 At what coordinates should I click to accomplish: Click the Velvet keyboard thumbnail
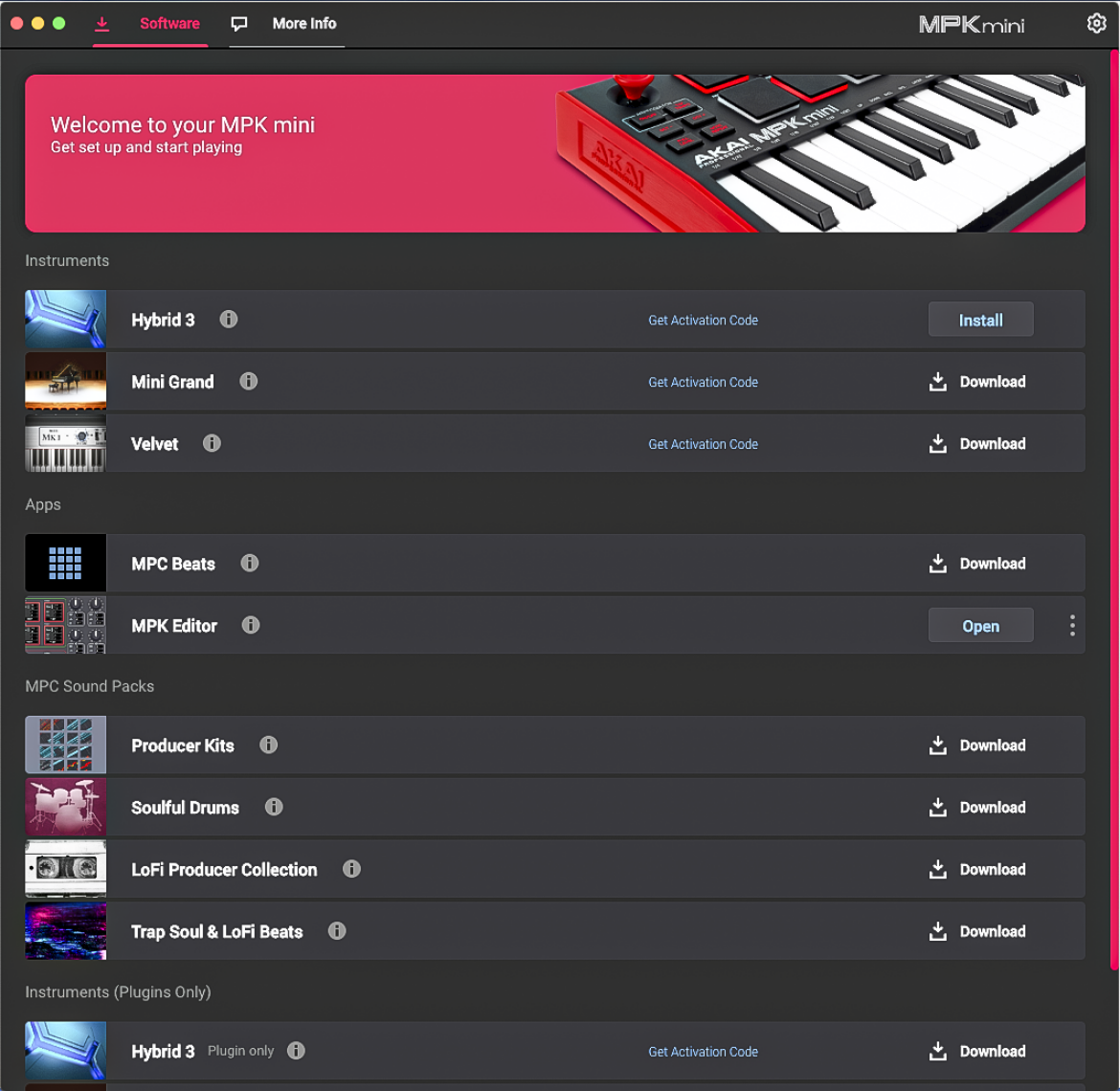tap(66, 443)
